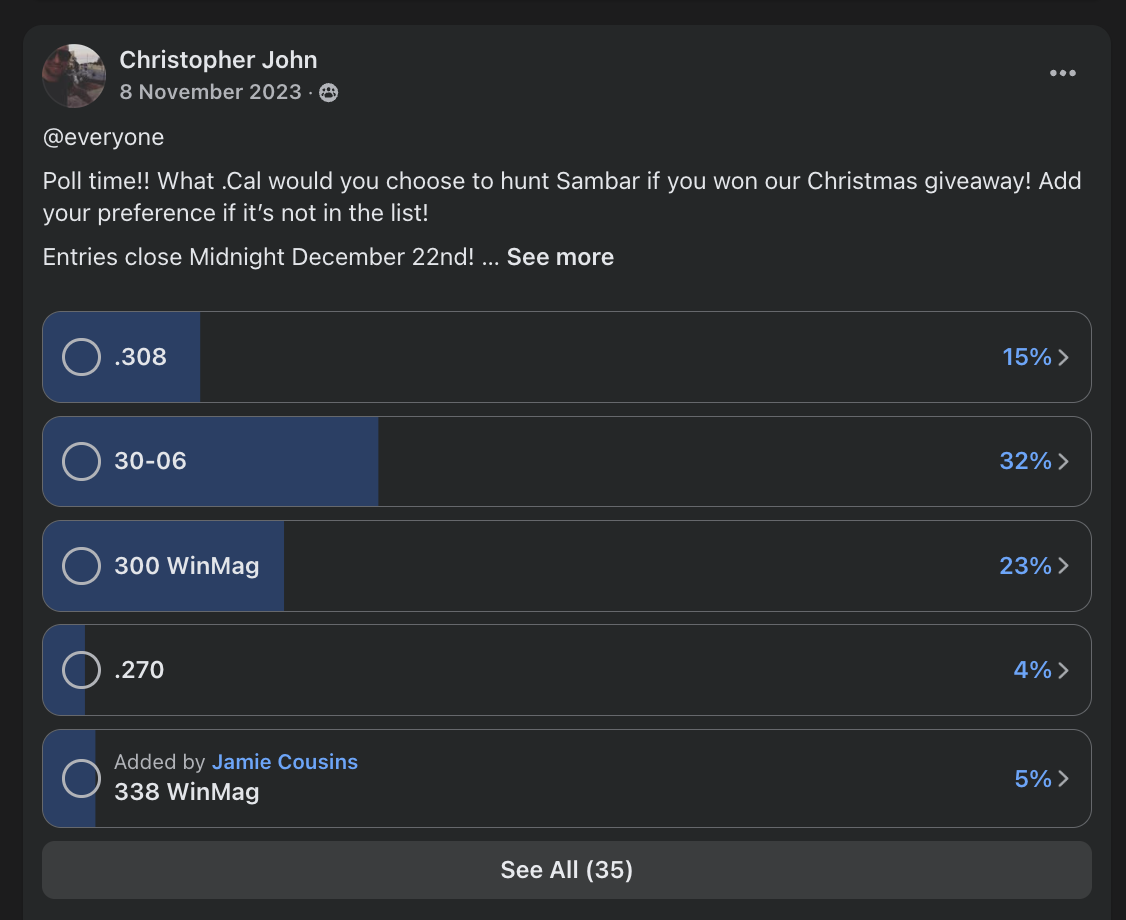This screenshot has width=1126, height=920.
Task: Choose the 300 WinMag radio option
Action: coord(81,566)
